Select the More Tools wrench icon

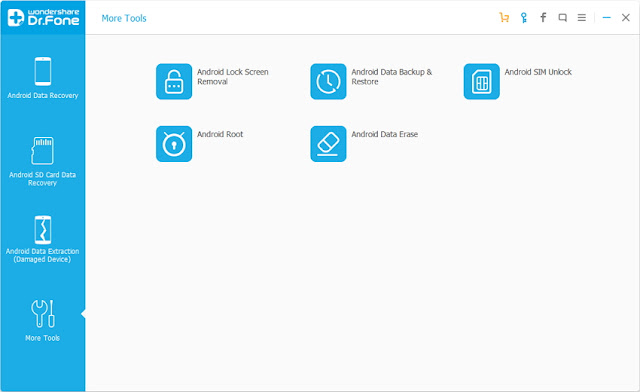point(43,314)
